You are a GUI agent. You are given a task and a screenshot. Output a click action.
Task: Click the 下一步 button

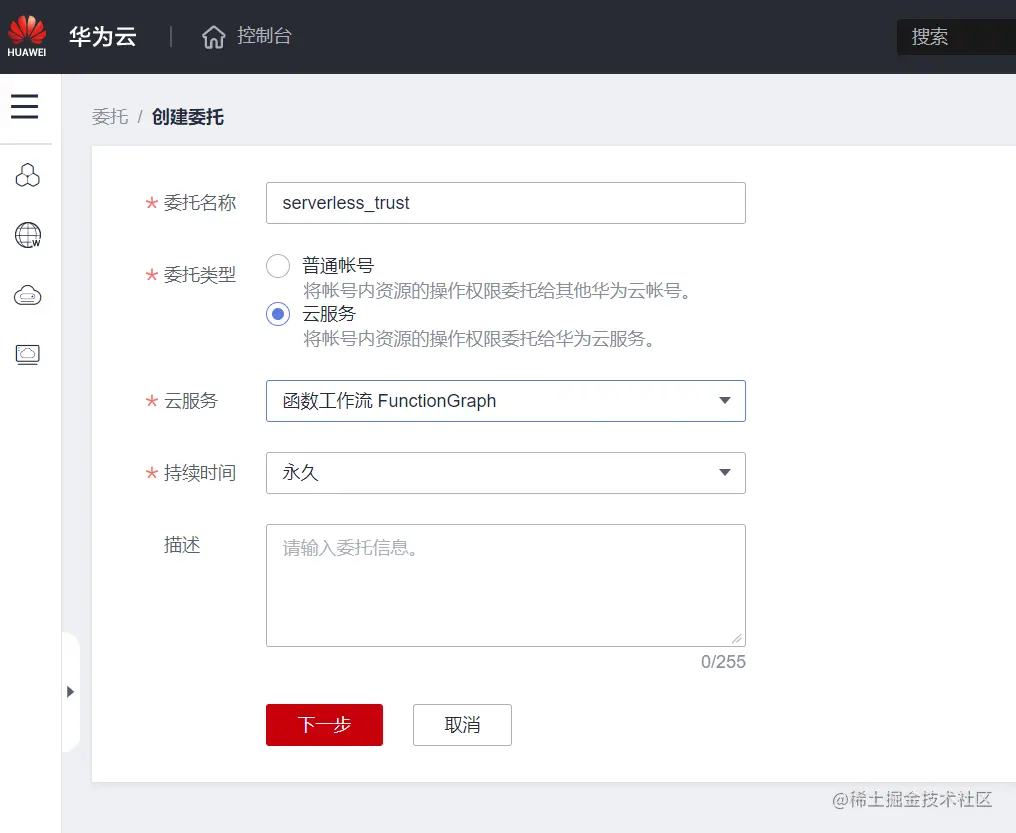(324, 725)
